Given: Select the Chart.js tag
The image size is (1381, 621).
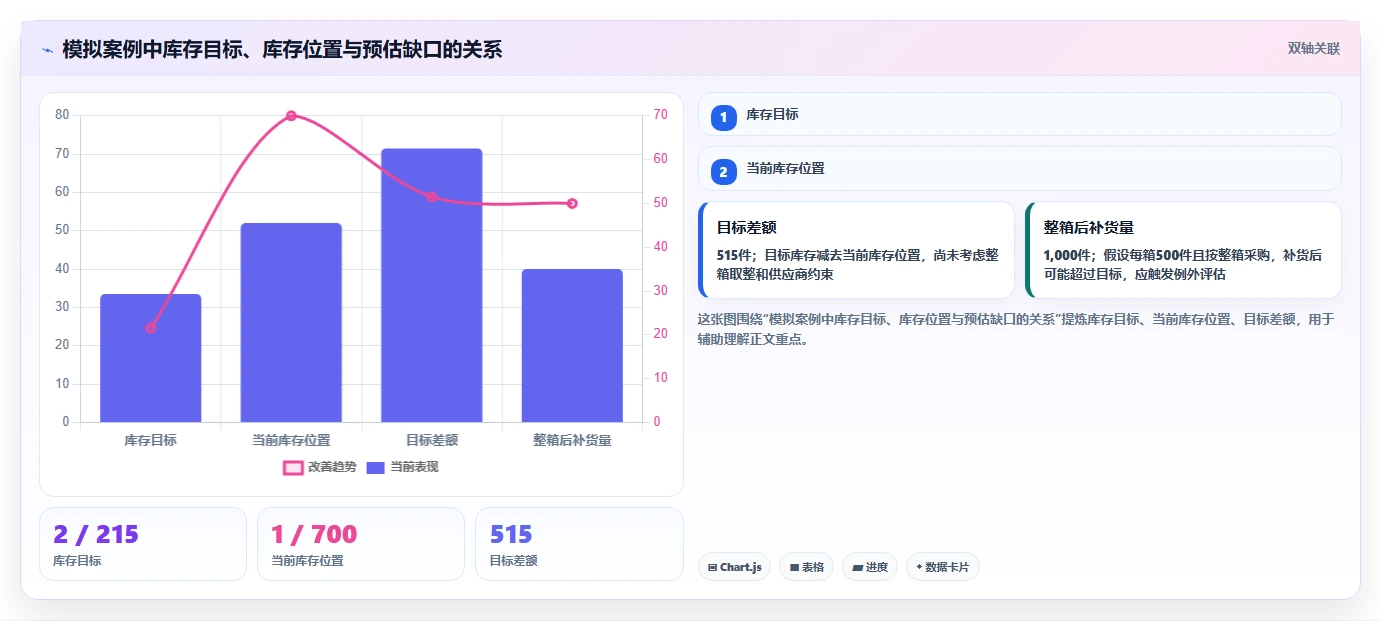Looking at the screenshot, I should pyautogui.click(x=734, y=567).
